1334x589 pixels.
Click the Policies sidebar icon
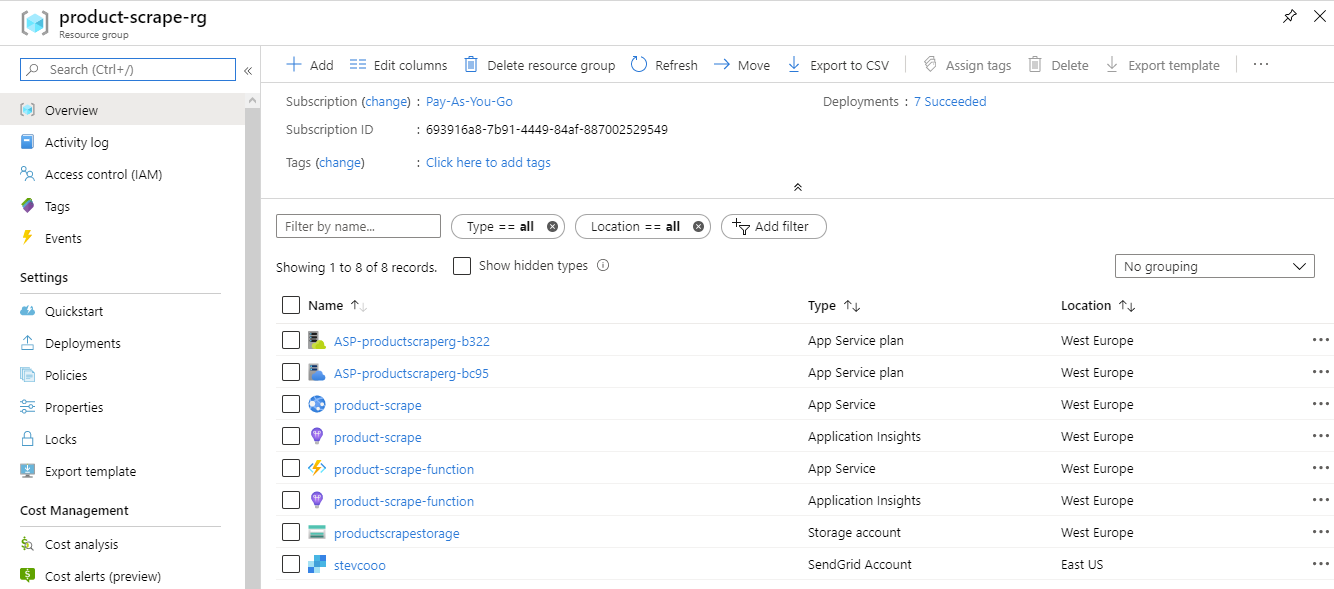tap(27, 375)
